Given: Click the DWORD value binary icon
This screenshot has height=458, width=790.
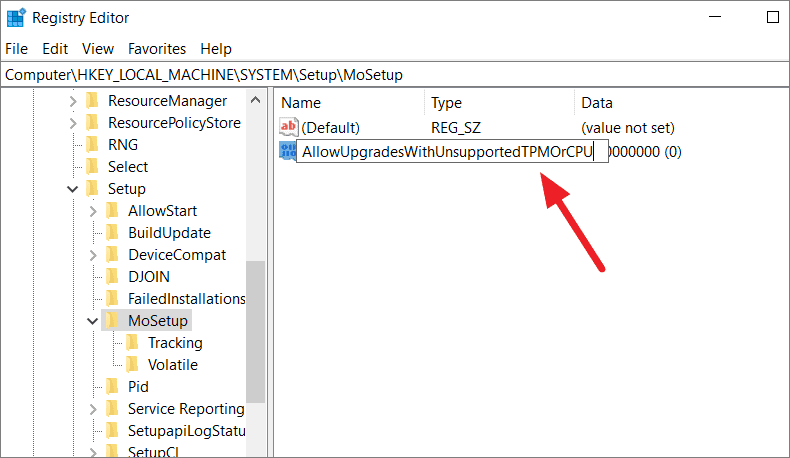Looking at the screenshot, I should pos(288,151).
